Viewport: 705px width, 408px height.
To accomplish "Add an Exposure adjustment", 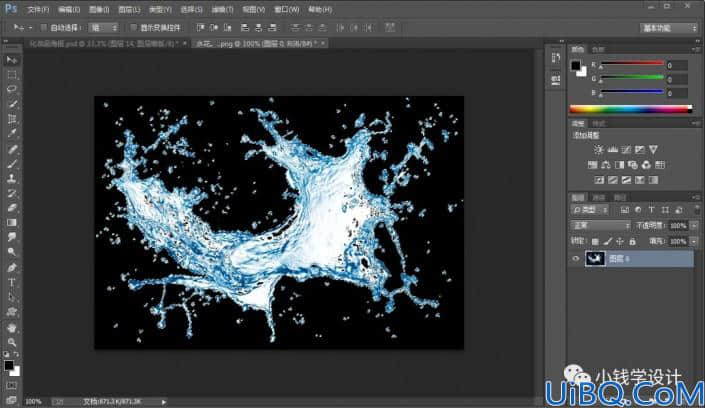I will coord(640,150).
